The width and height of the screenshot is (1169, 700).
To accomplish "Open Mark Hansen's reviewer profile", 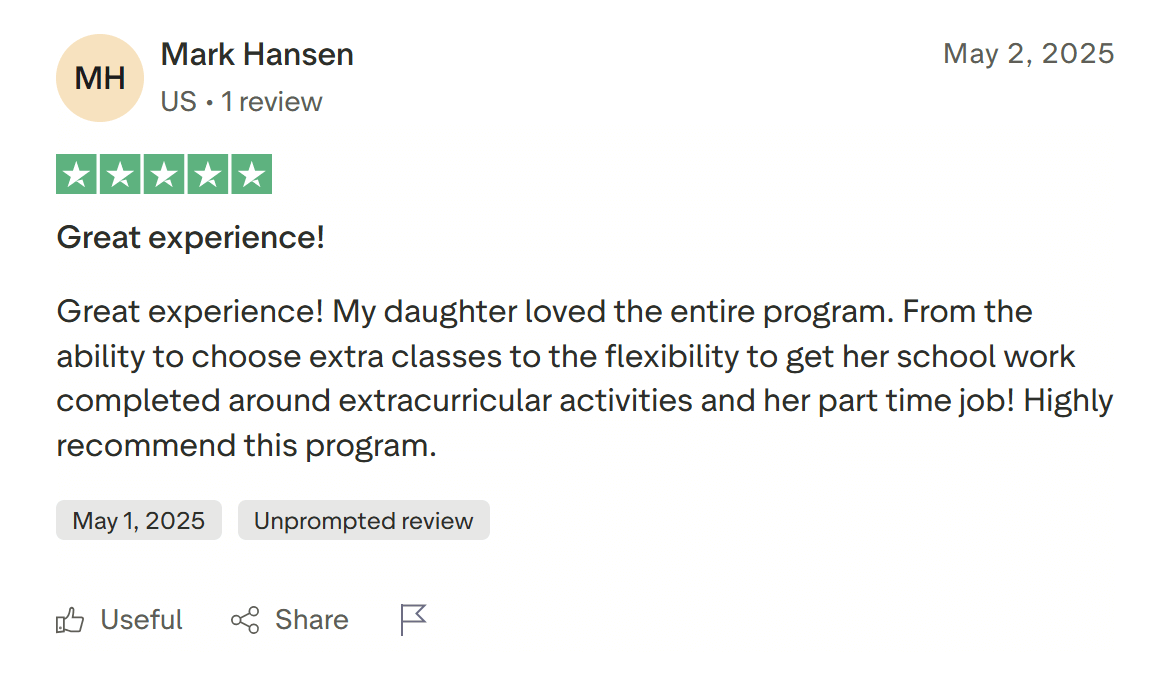I will [x=257, y=54].
